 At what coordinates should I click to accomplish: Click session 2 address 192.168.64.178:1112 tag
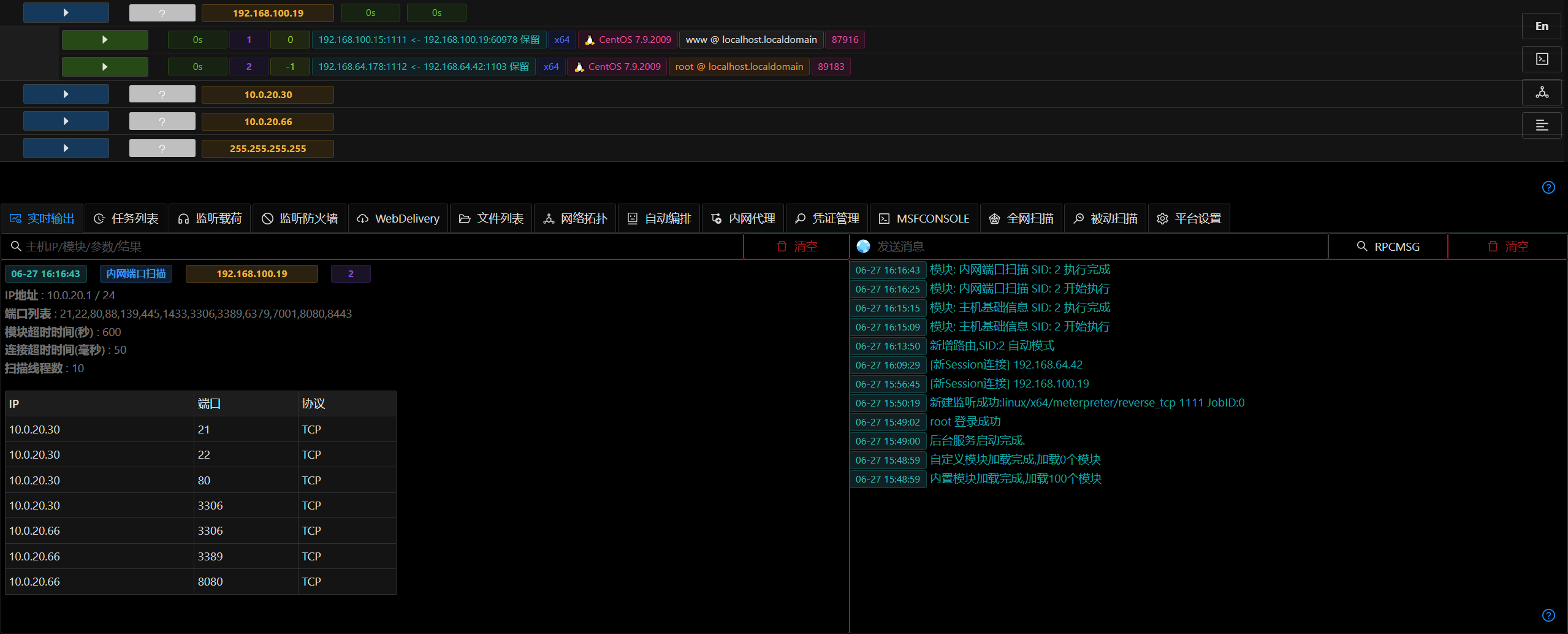point(424,67)
